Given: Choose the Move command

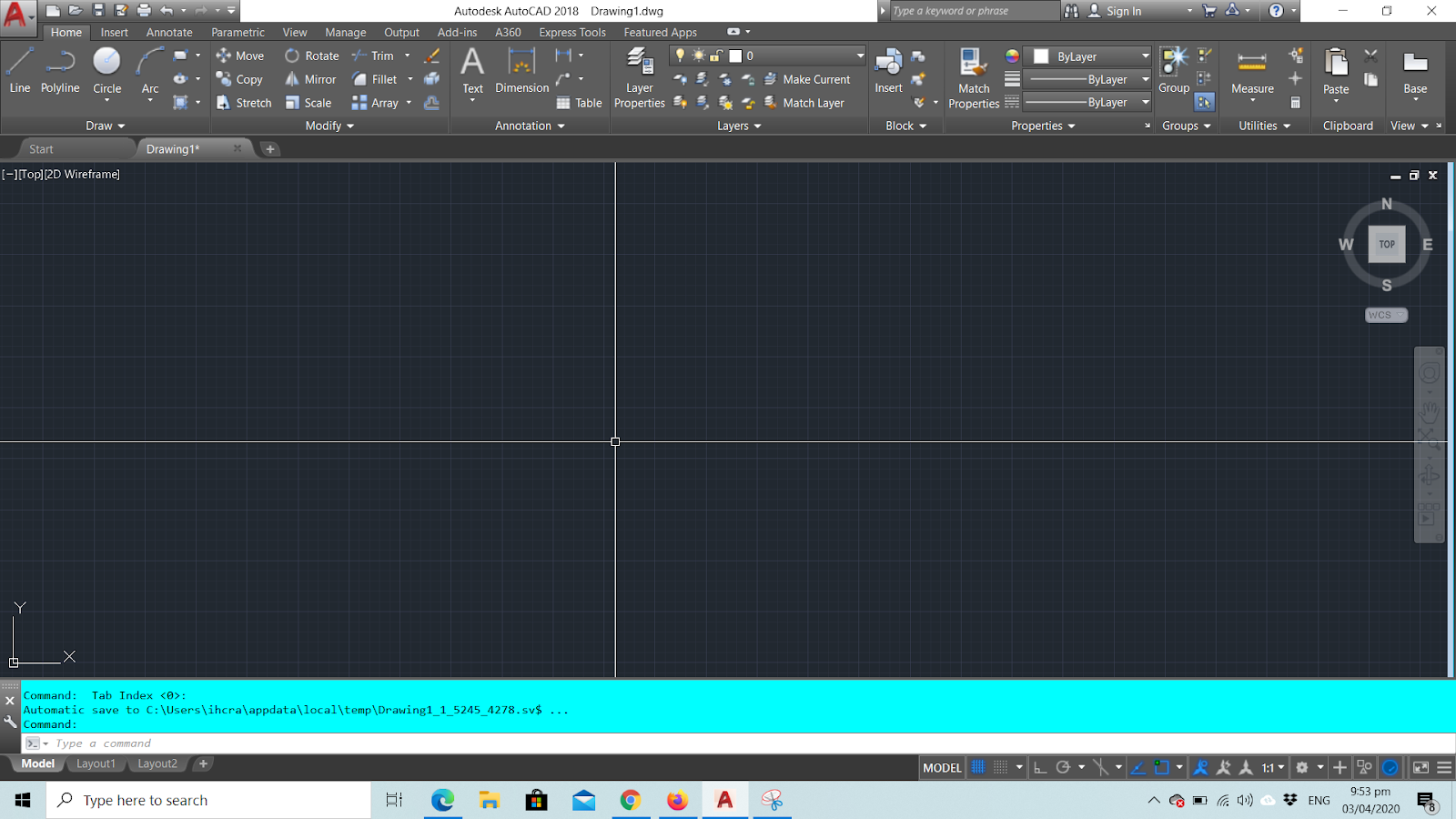Looking at the screenshot, I should coord(240,56).
